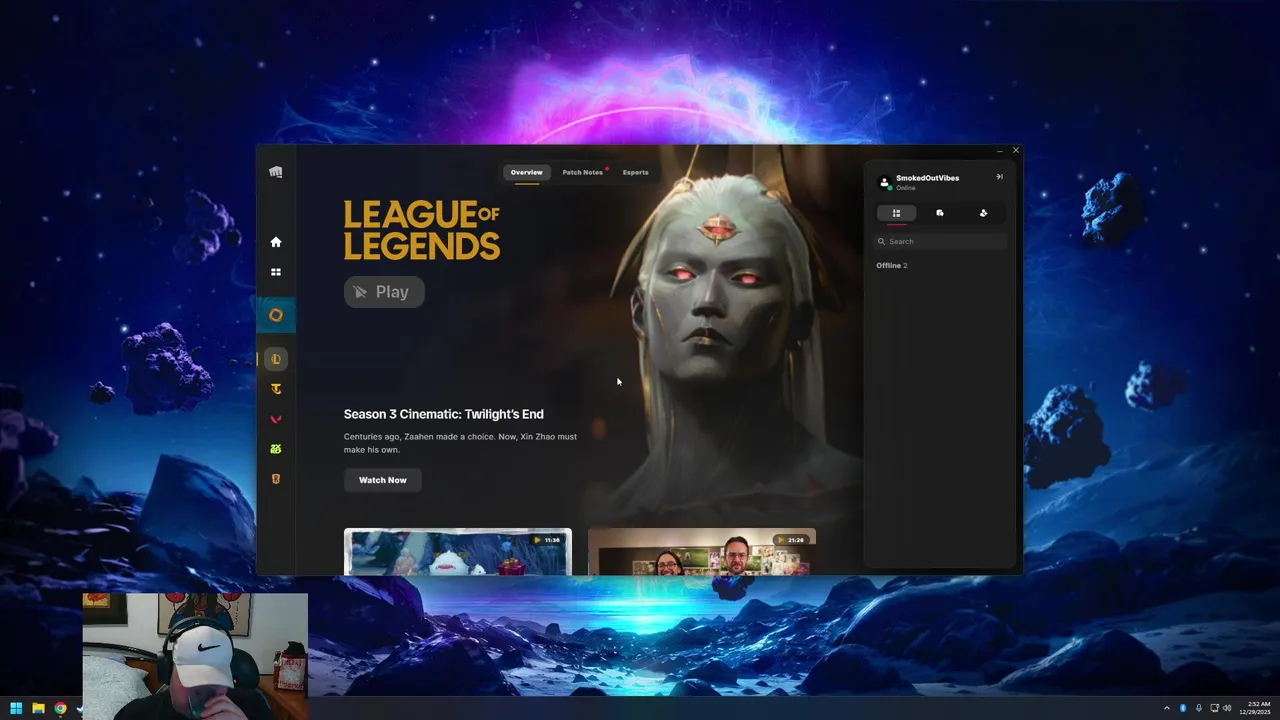This screenshot has height=720, width=1280.
Task: Click the Watch Now button
Action: pyautogui.click(x=383, y=480)
